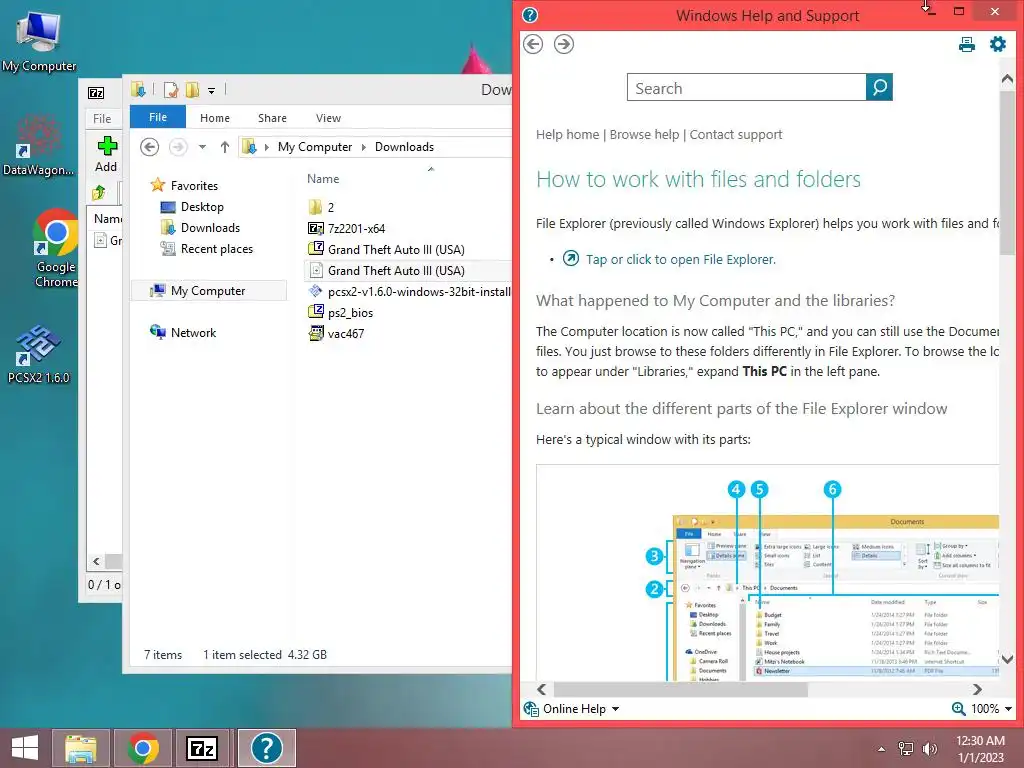Select vac467 file
1024x768 pixels.
pyautogui.click(x=336, y=333)
